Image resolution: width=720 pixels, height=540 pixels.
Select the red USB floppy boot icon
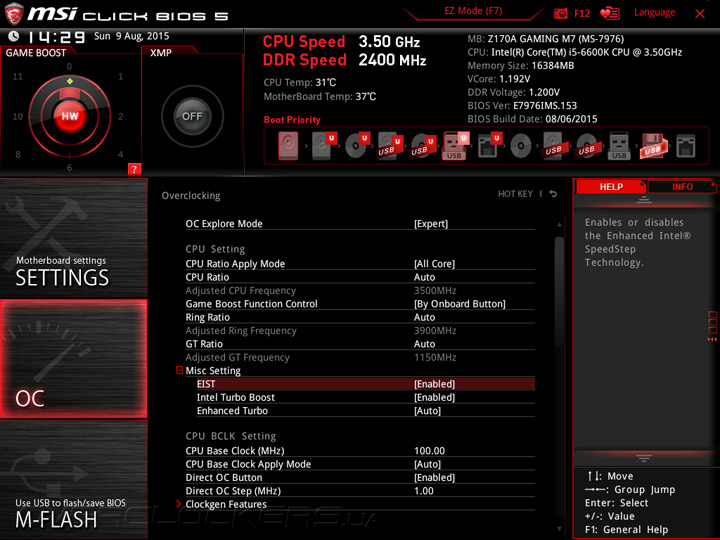pyautogui.click(x=652, y=146)
